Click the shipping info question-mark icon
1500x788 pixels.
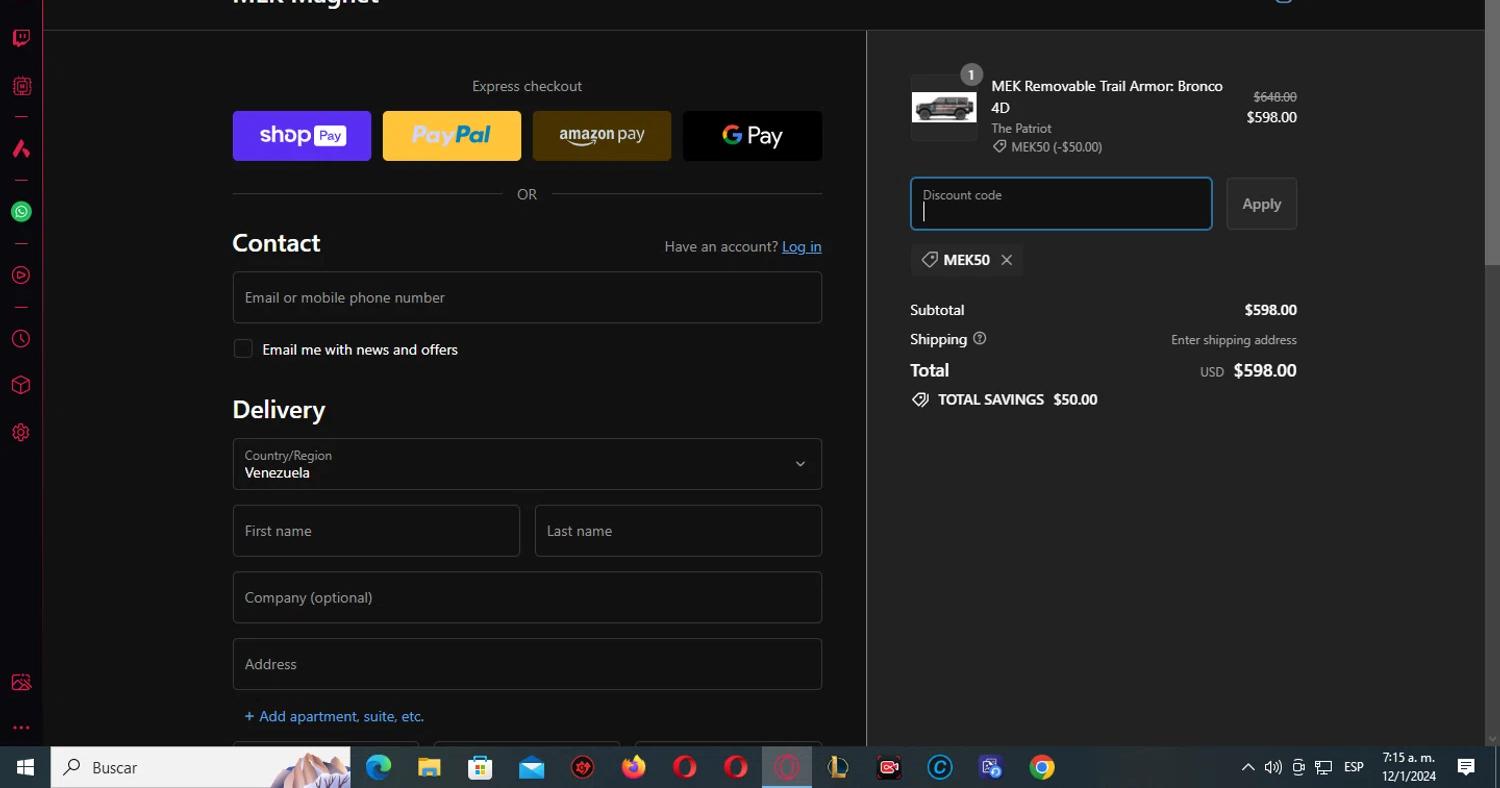pyautogui.click(x=980, y=339)
